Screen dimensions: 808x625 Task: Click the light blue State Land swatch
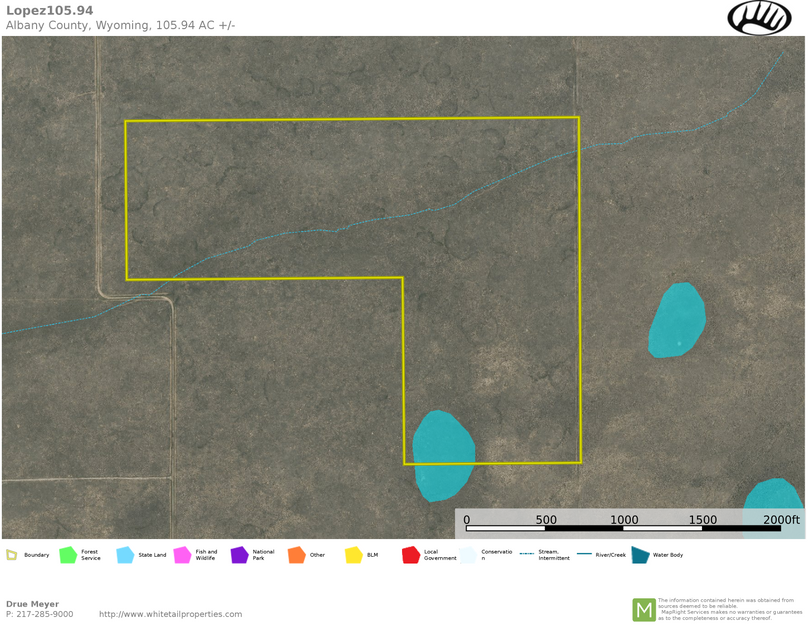tap(125, 555)
